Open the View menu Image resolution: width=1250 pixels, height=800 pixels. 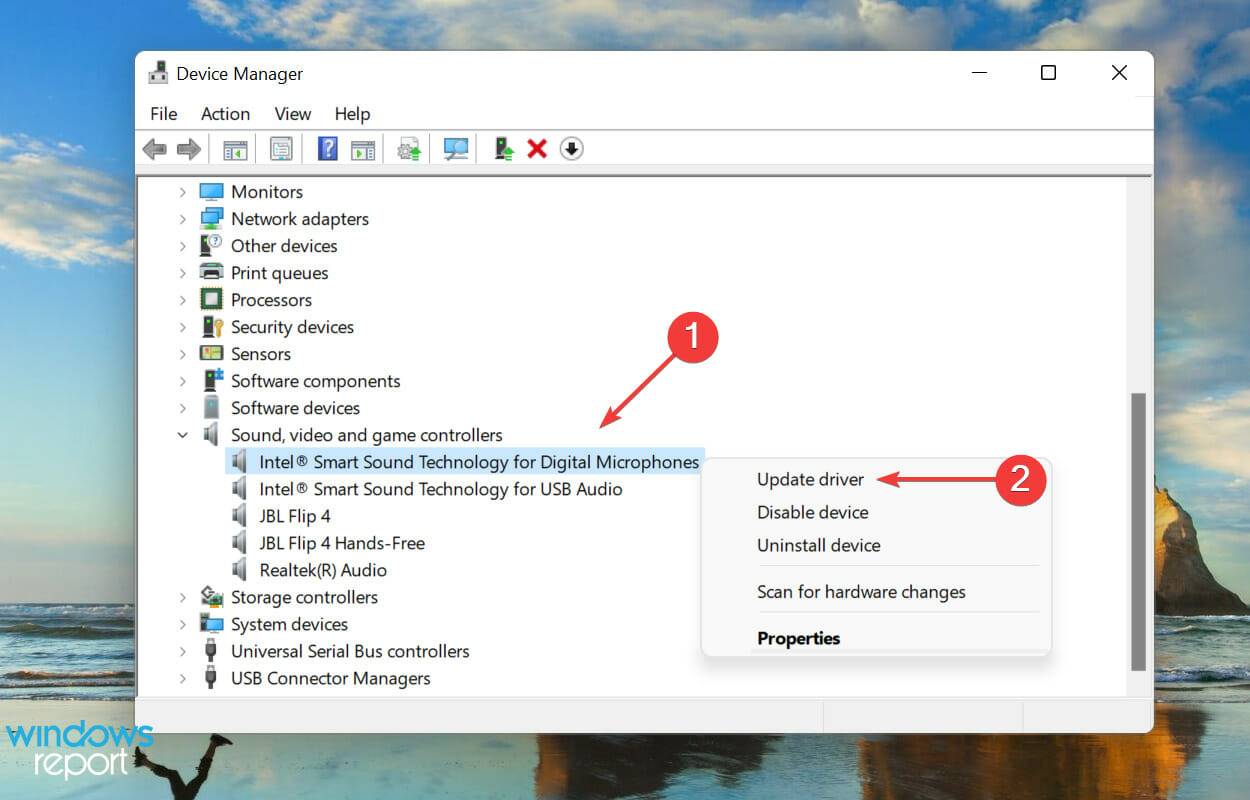point(292,113)
